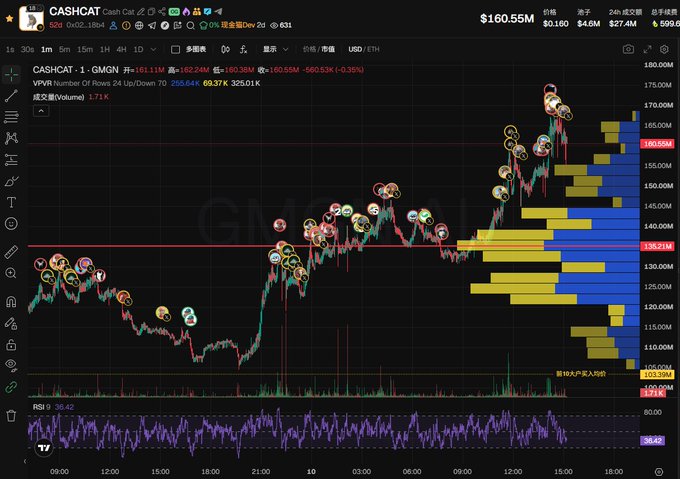Open the yellow holders group icon

[197, 12]
